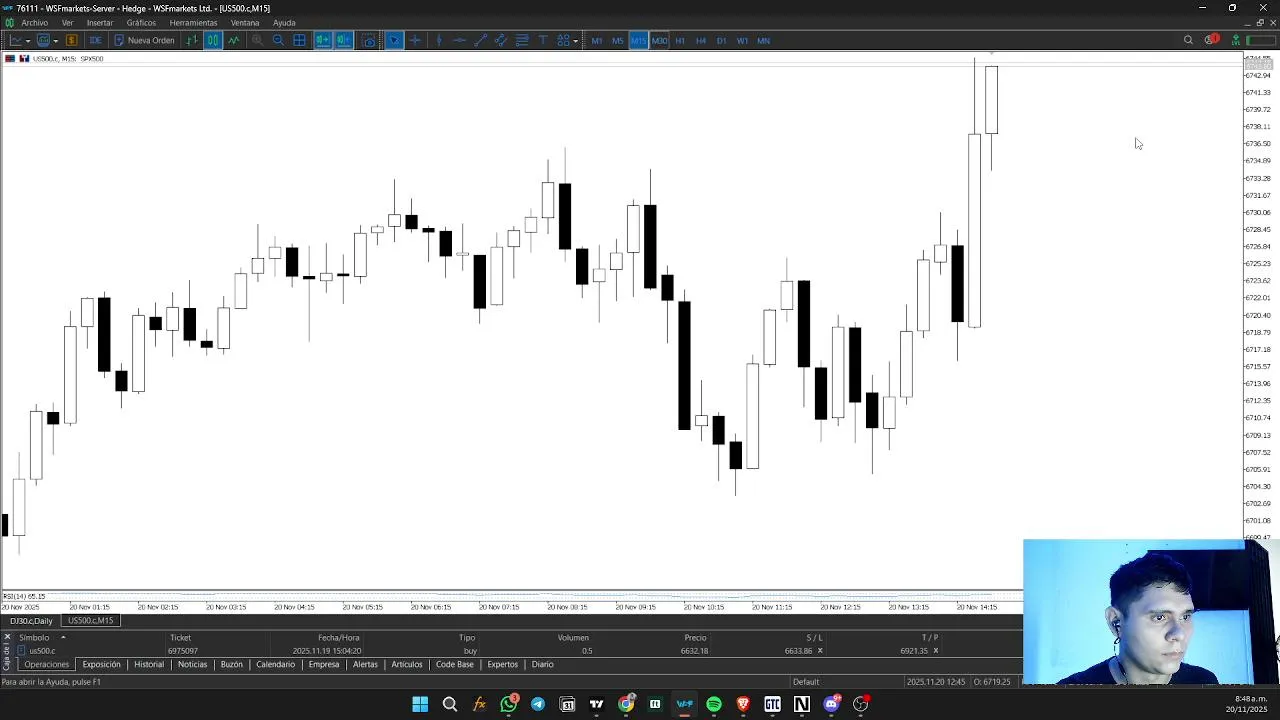Open the Exposición tab
1280x720 pixels.
pyautogui.click(x=101, y=664)
